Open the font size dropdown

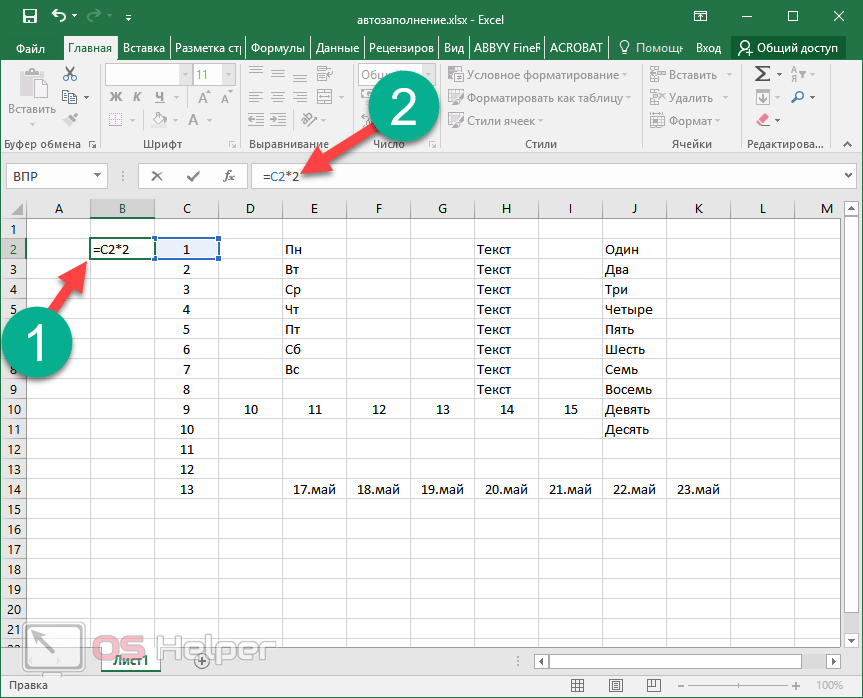pyautogui.click(x=229, y=74)
